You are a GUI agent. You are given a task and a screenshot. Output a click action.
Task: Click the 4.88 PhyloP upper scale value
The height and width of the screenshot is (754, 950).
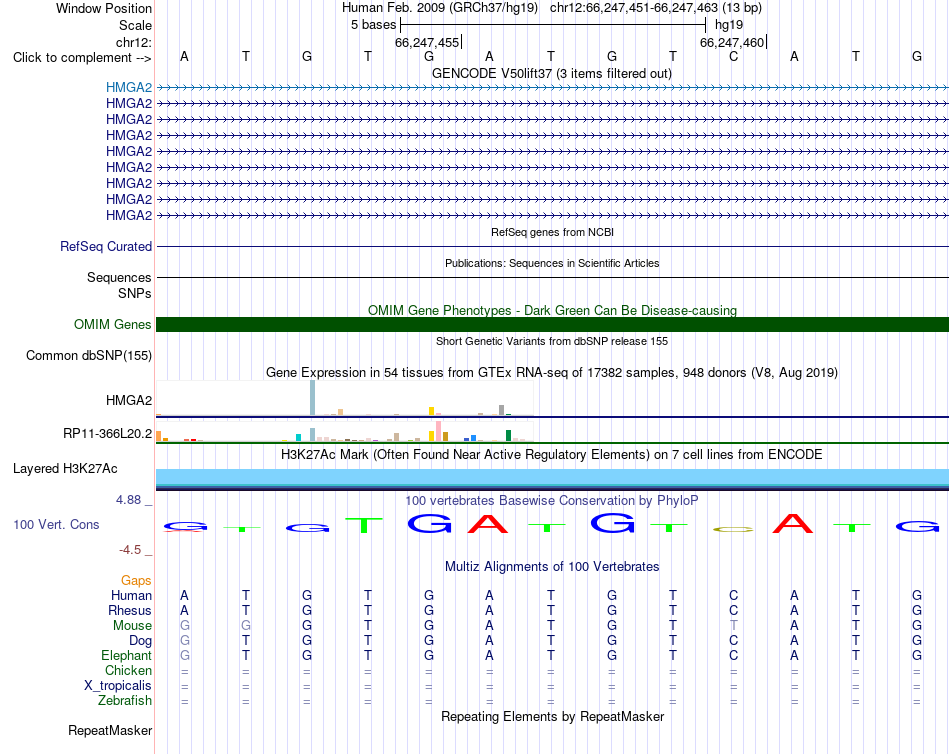point(128,500)
